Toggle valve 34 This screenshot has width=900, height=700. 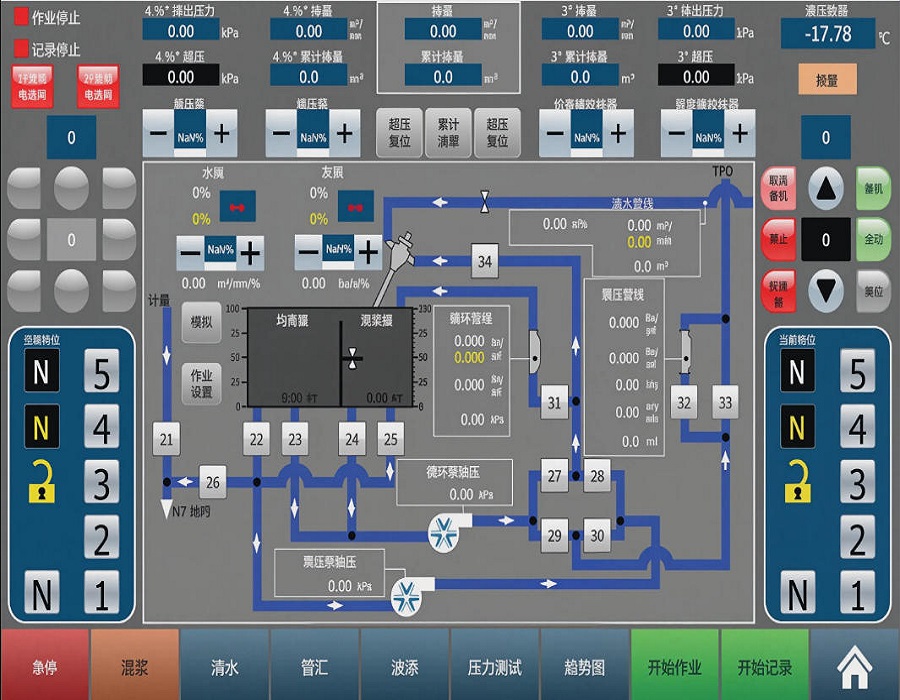[x=485, y=262]
